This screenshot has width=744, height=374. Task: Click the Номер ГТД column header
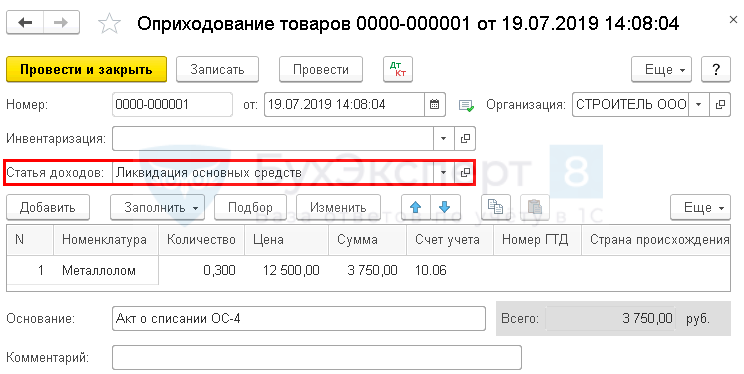538,240
